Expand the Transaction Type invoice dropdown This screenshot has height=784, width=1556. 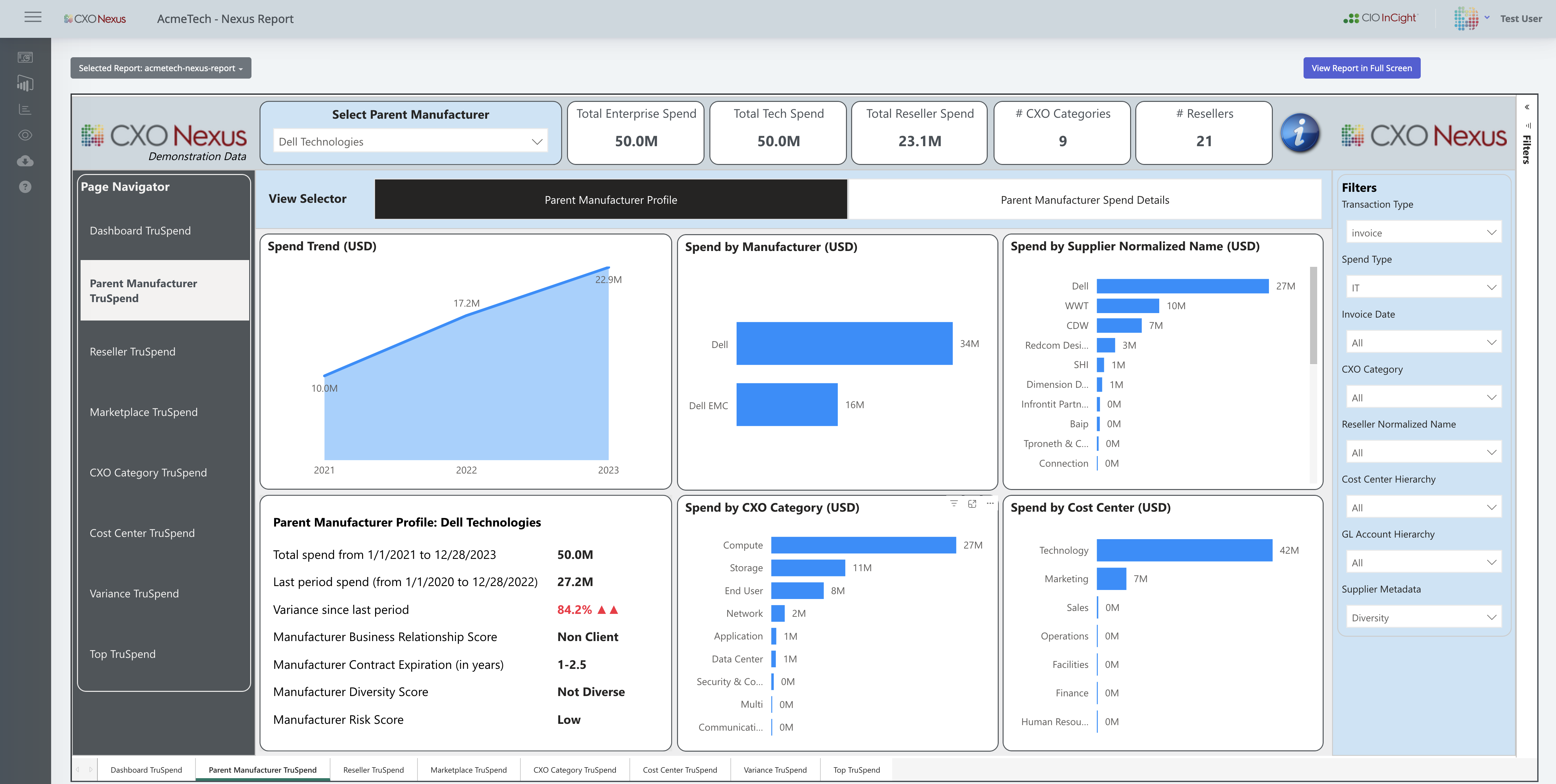[1423, 233]
